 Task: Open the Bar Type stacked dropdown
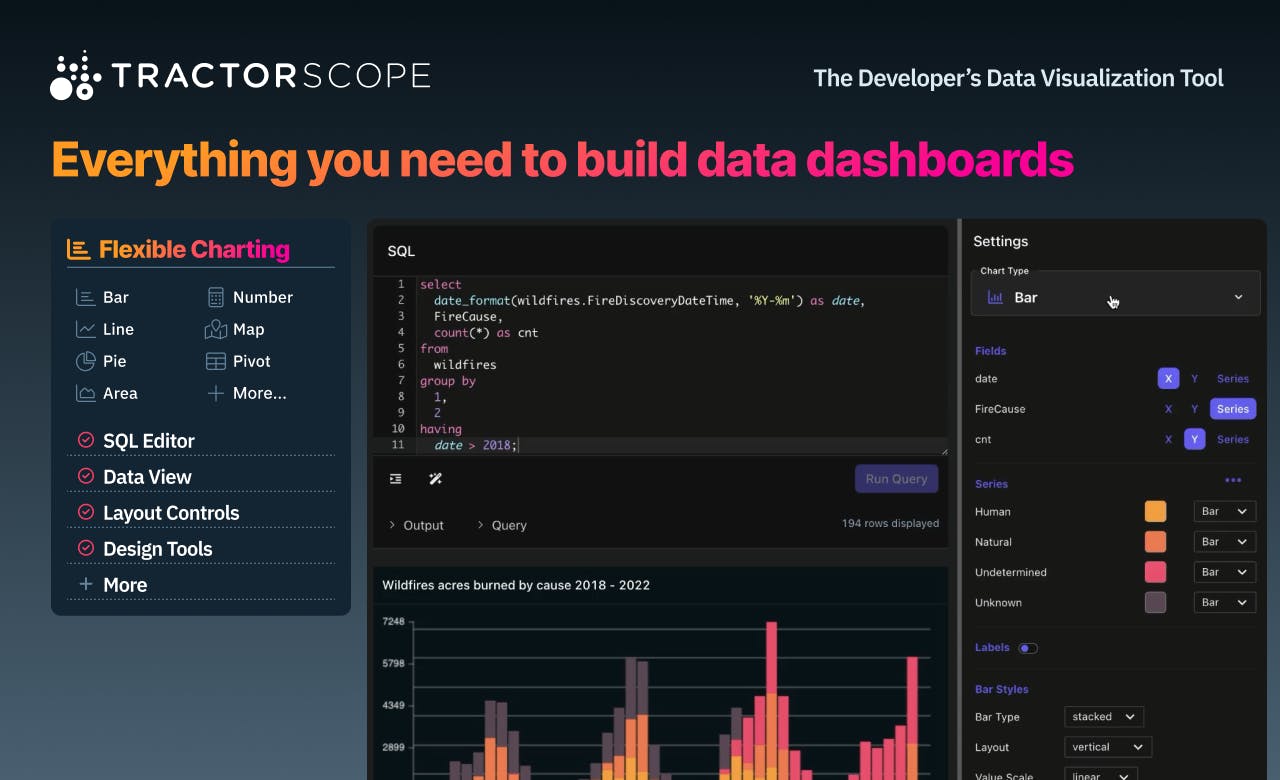(1104, 717)
